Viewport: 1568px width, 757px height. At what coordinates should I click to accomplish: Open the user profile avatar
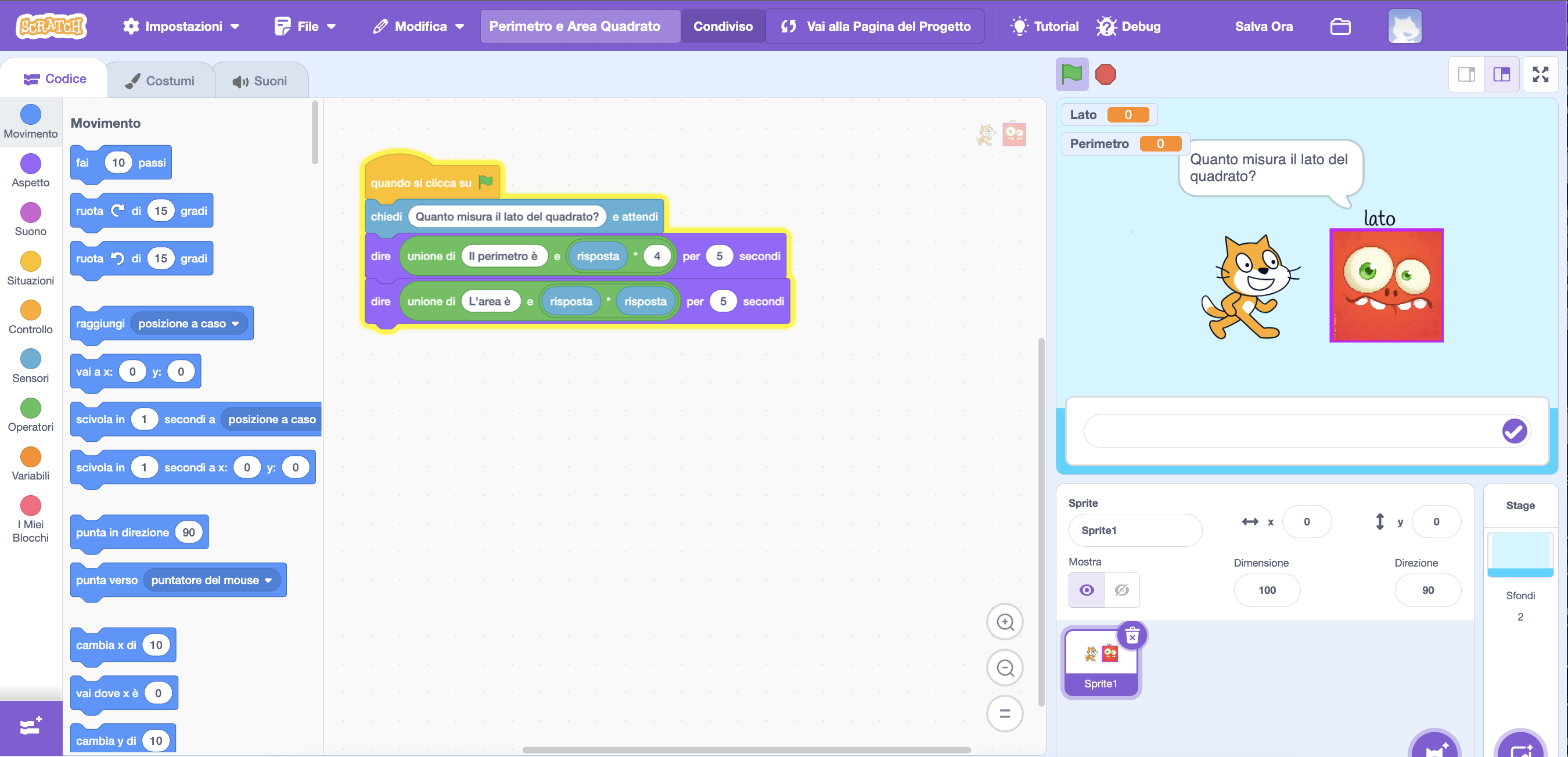coord(1405,26)
